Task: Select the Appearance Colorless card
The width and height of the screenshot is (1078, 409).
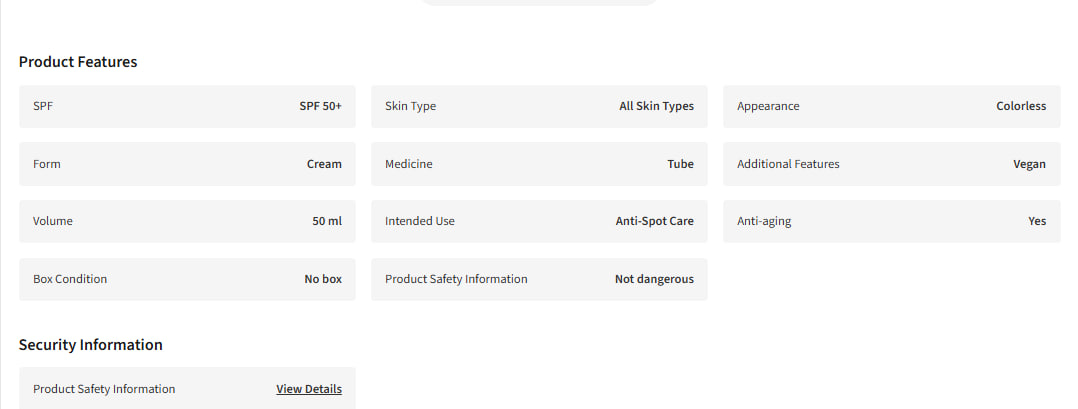Action: coord(892,107)
